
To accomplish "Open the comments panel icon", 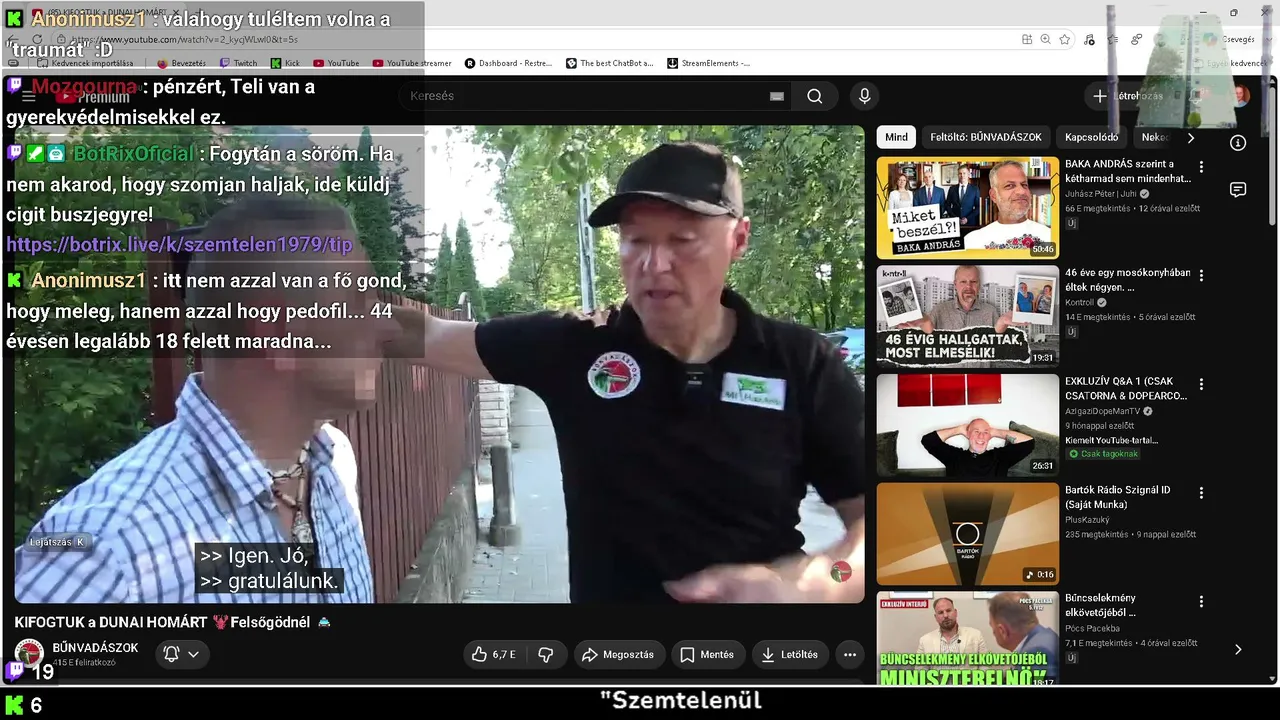I will click(1238, 190).
